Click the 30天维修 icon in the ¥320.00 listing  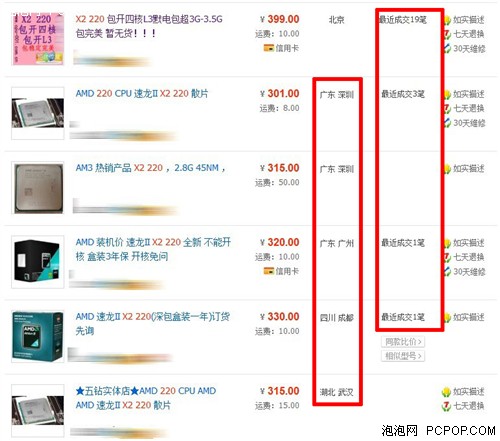(447, 272)
